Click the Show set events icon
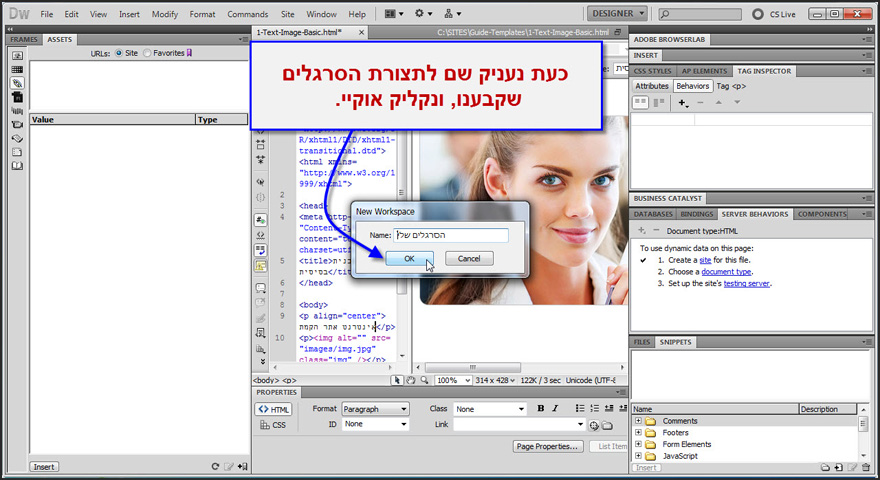 click(640, 102)
